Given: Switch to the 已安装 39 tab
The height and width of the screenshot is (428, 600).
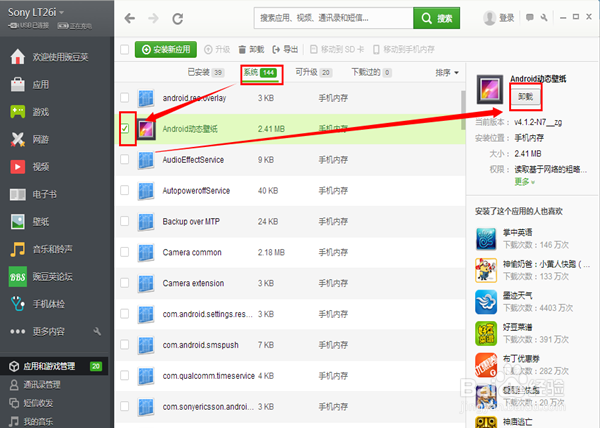Looking at the screenshot, I should pos(205,72).
